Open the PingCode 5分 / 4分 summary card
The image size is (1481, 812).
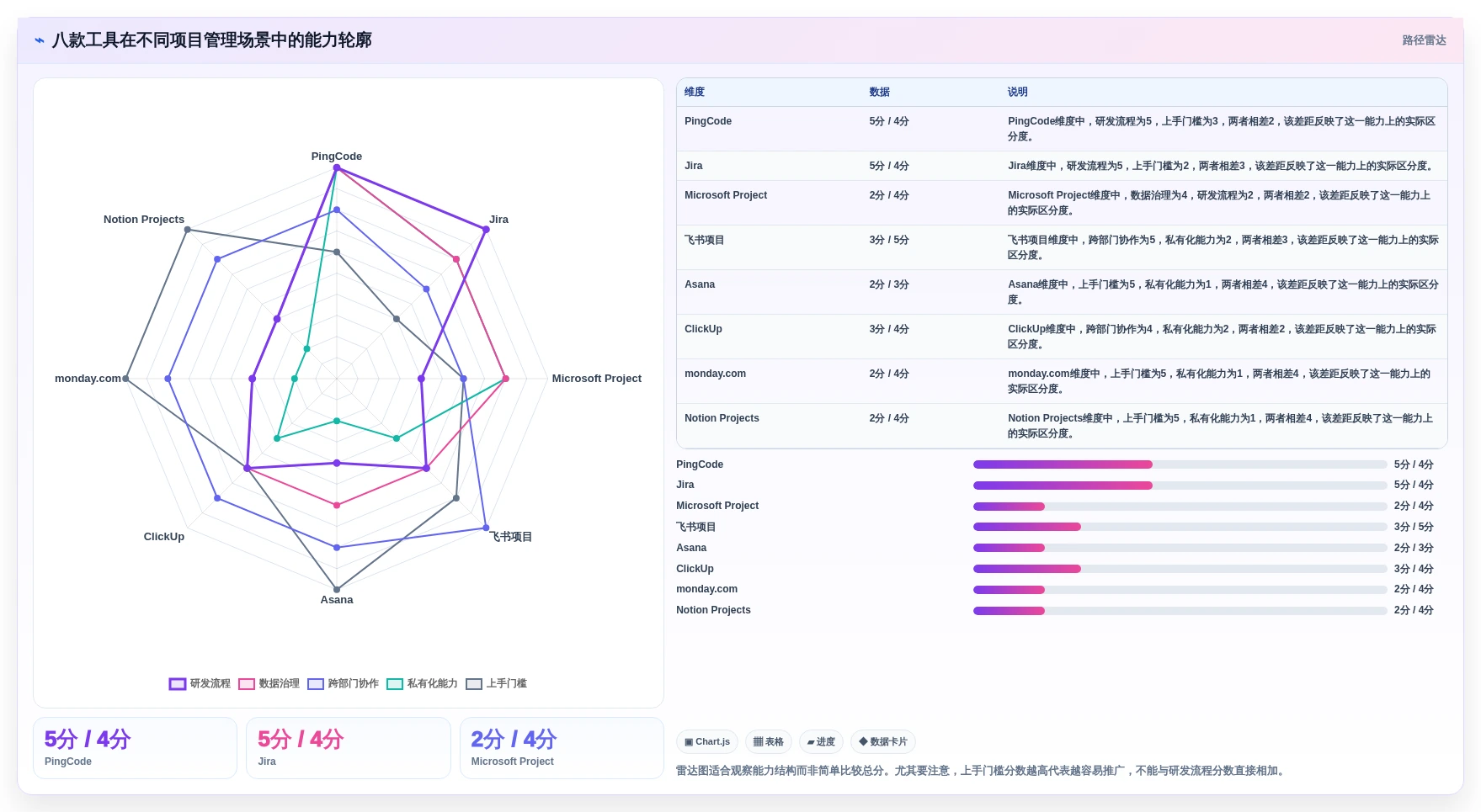[x=135, y=748]
